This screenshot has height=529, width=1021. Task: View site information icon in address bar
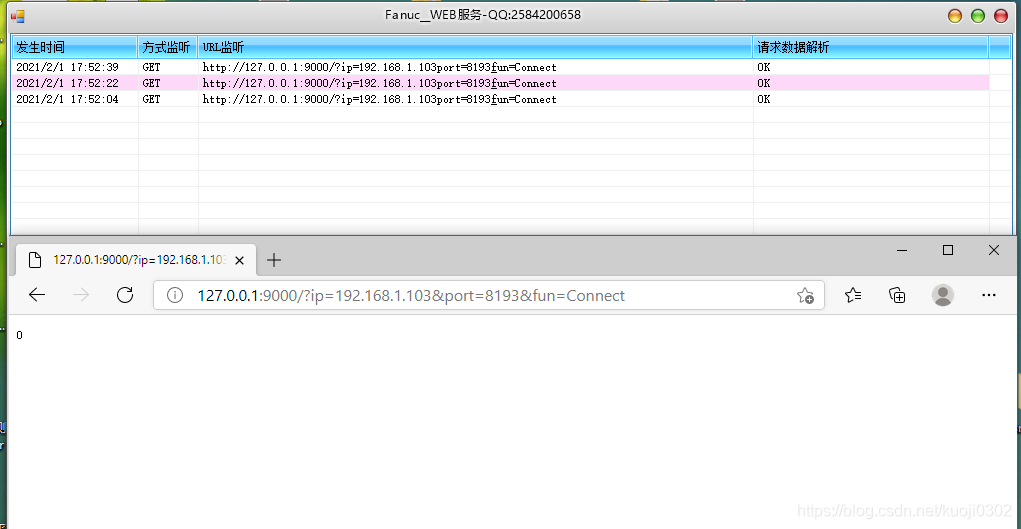click(175, 296)
